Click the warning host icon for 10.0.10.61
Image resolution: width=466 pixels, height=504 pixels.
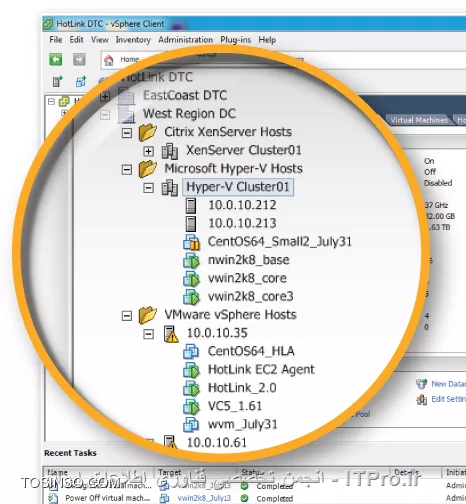click(x=171, y=442)
